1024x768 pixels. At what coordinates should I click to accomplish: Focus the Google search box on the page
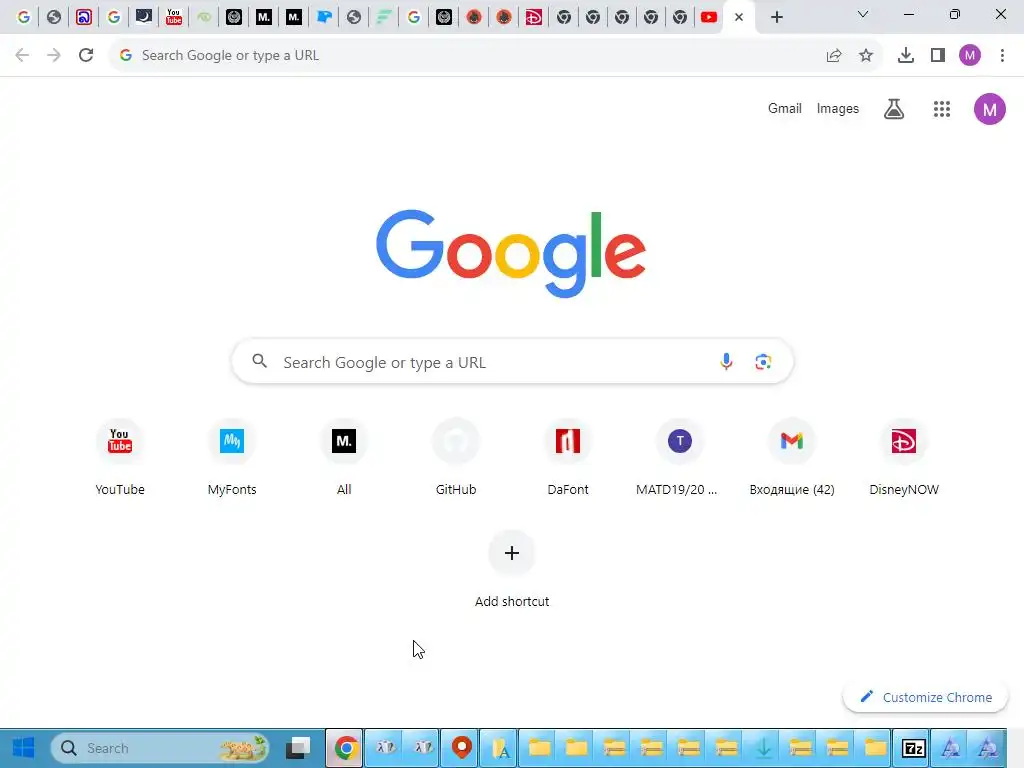click(x=512, y=361)
